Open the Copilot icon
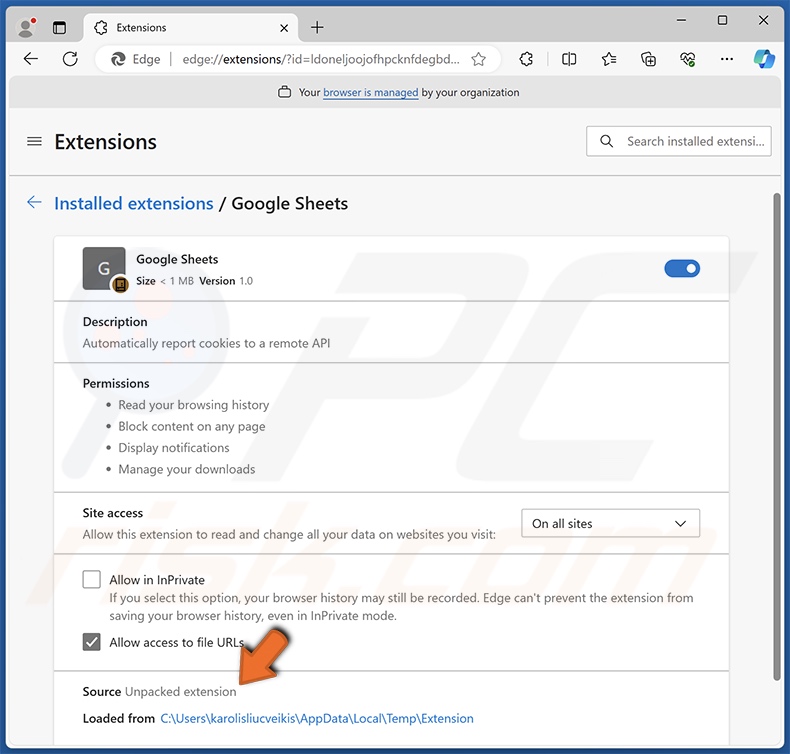Screen dimensions: 790x754 click(764, 59)
